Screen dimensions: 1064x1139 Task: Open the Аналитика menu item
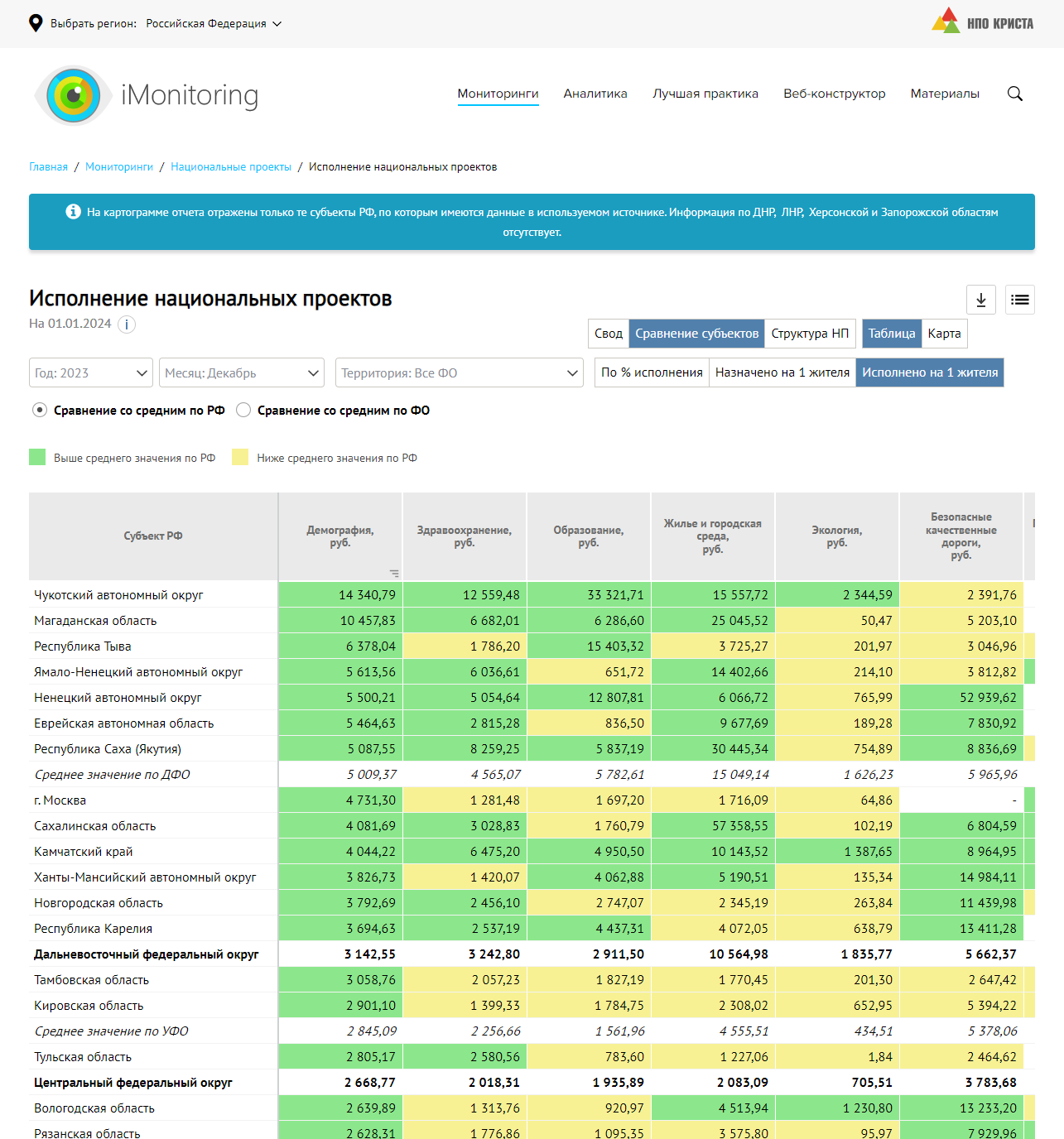(x=595, y=94)
